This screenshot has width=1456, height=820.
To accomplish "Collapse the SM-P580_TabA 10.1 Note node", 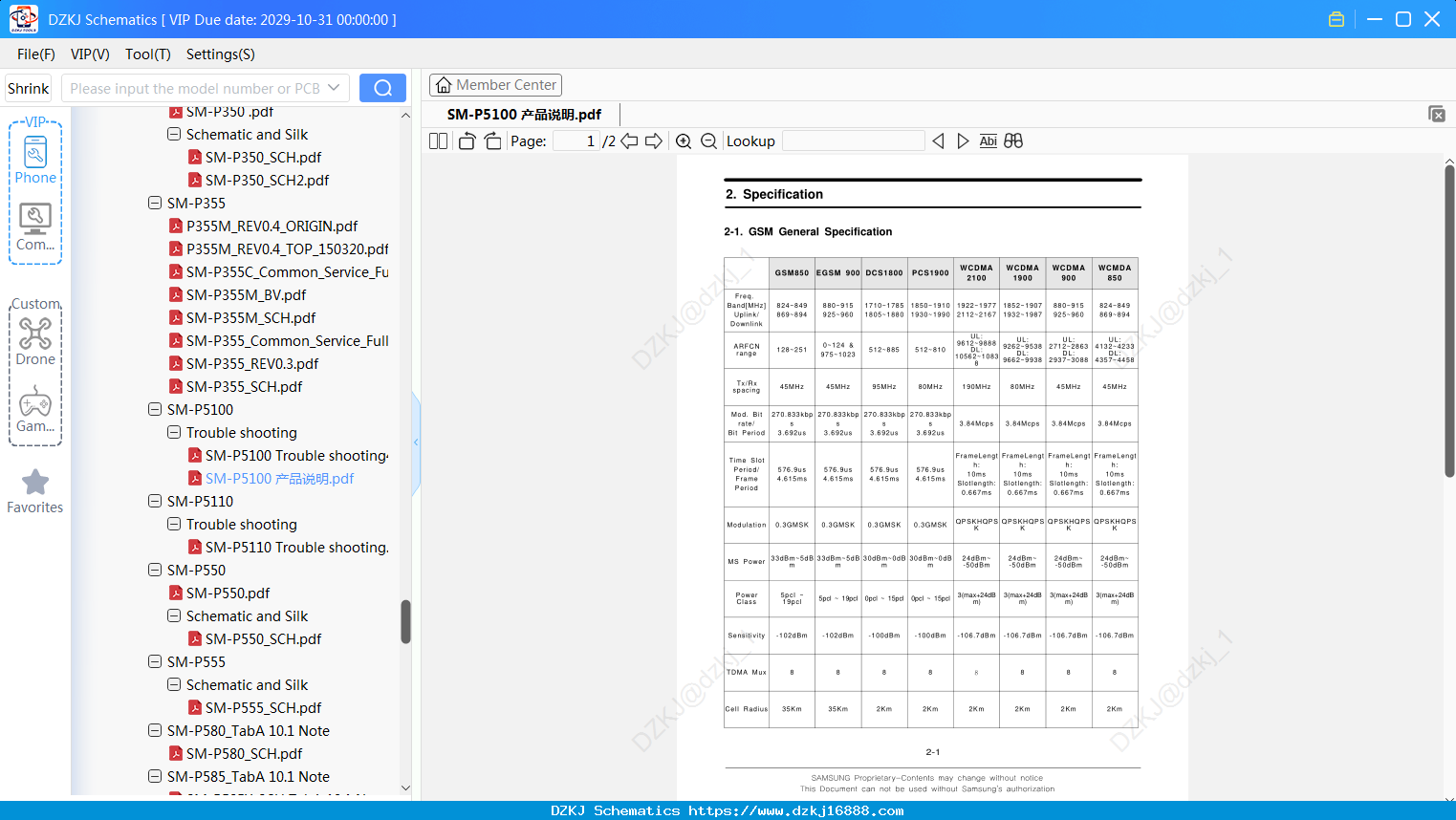I will point(155,730).
